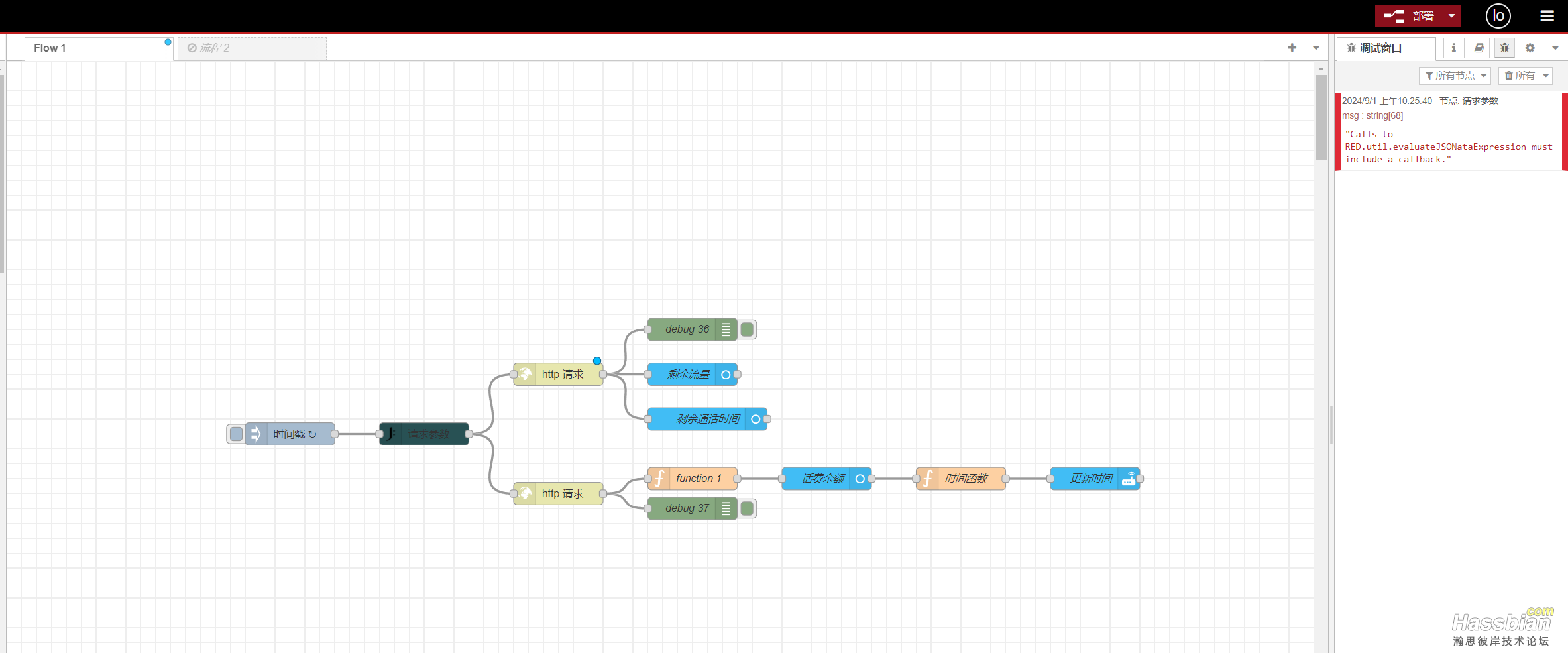Select the 剩余通话时间 node
This screenshot has height=653, width=1568.
(x=707, y=419)
